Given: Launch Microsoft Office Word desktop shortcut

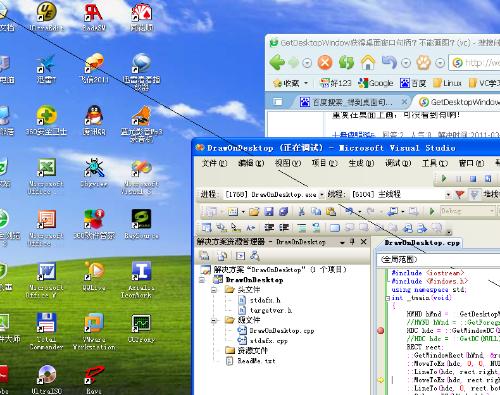Looking at the screenshot, I should [46, 281].
